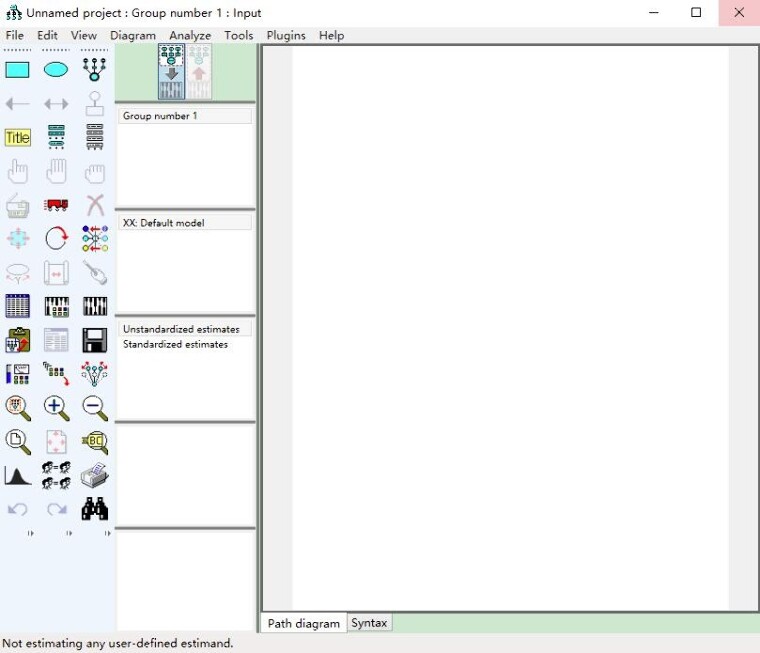
Task: Click the Title figure captions tool
Action: pyautogui.click(x=17, y=137)
